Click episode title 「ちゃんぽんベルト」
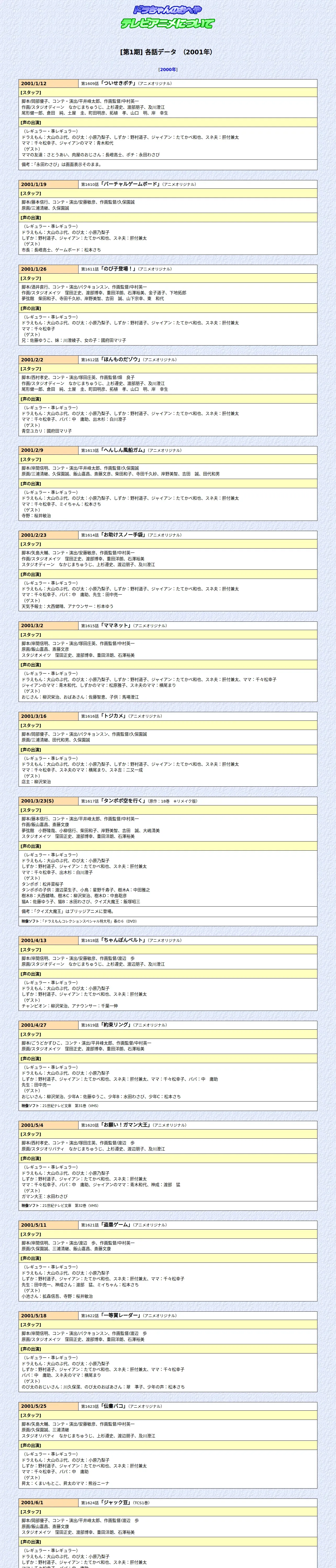The width and height of the screenshot is (336, 1568). [123, 941]
